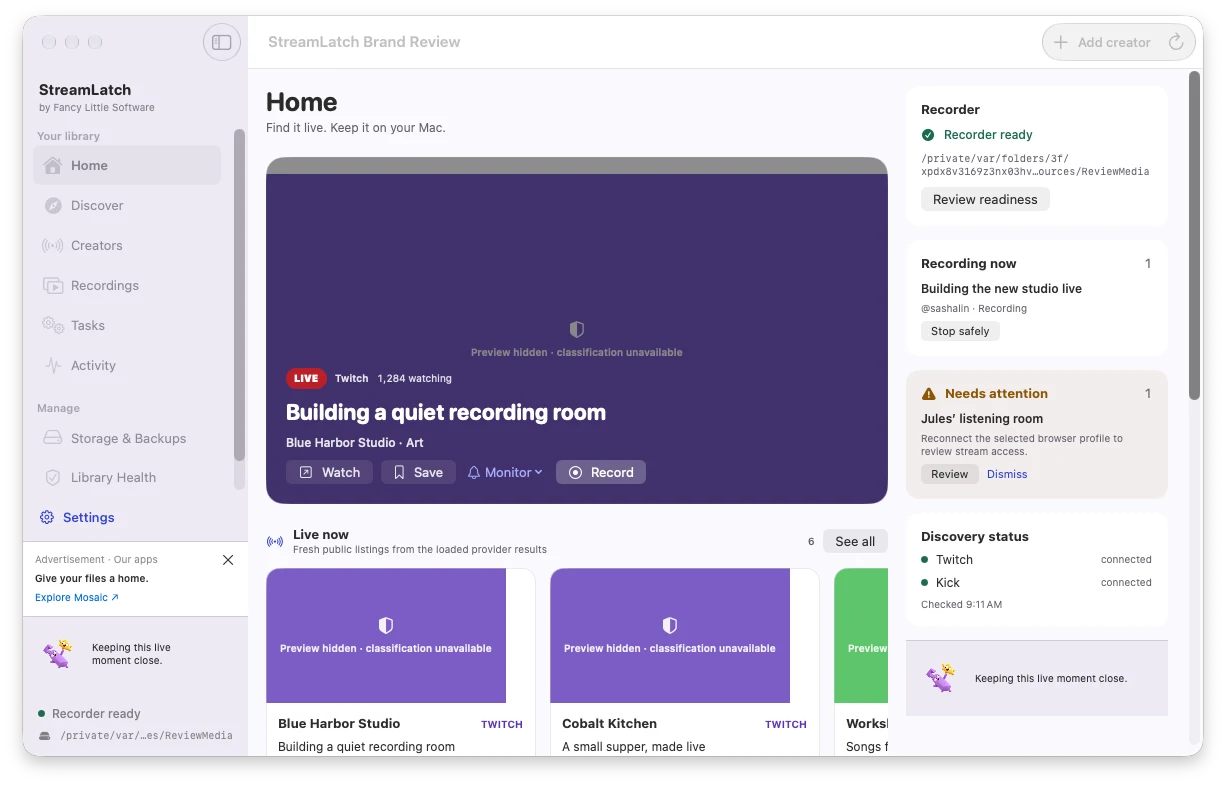Click the Kick connected status row
Screen dimensions: 1226x786
tap(1036, 583)
